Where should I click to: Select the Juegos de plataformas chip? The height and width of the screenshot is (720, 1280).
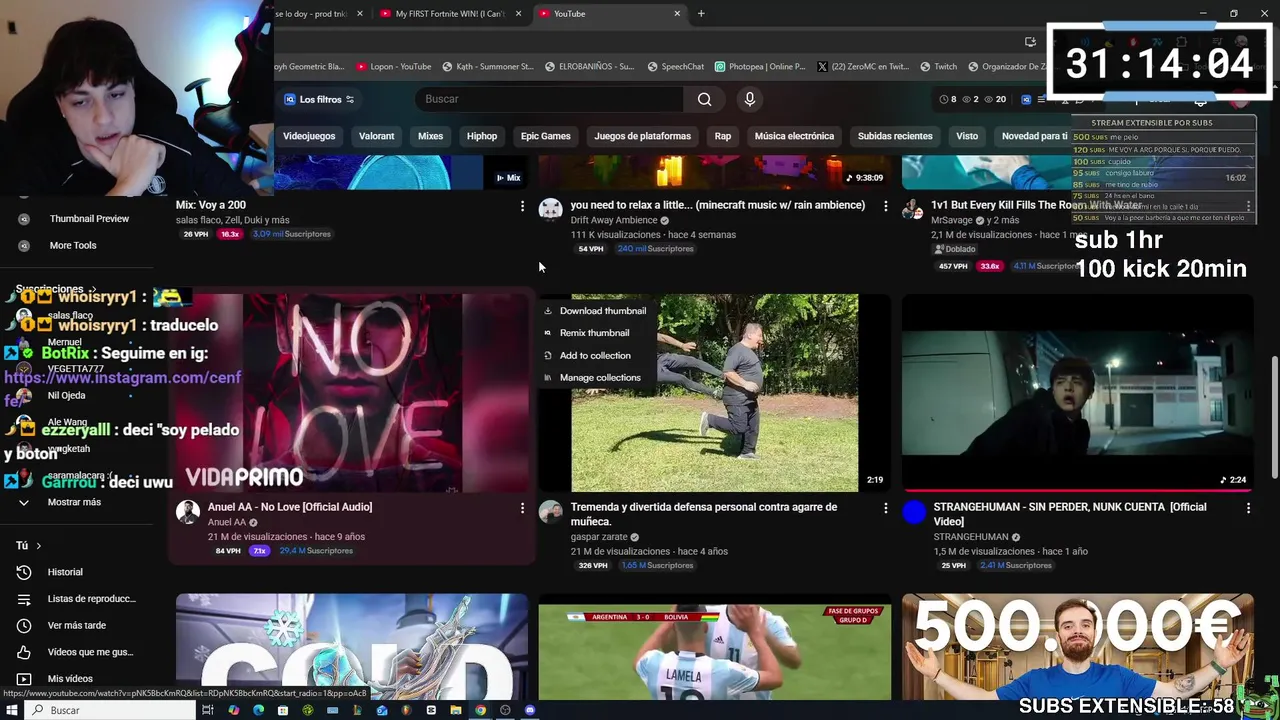tap(642, 136)
